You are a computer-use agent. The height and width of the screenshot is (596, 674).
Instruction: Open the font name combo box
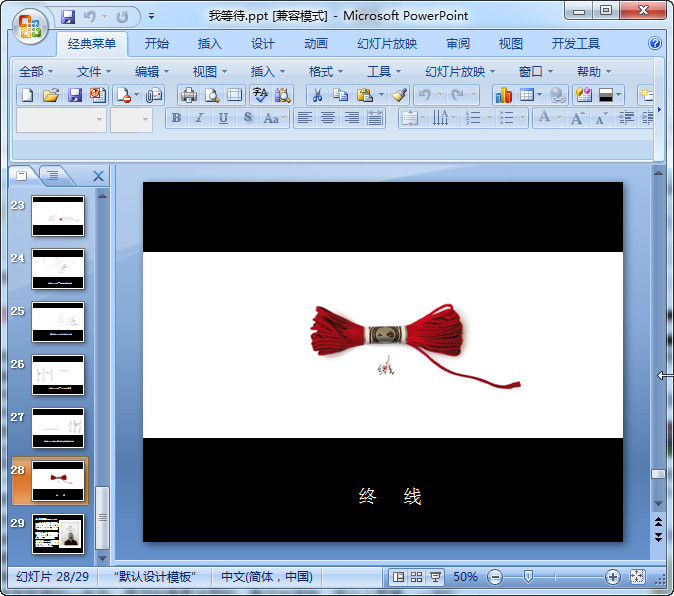[x=61, y=119]
